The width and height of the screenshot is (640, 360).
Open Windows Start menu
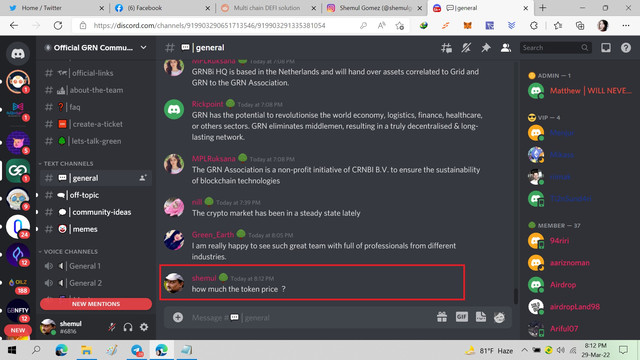point(12,350)
